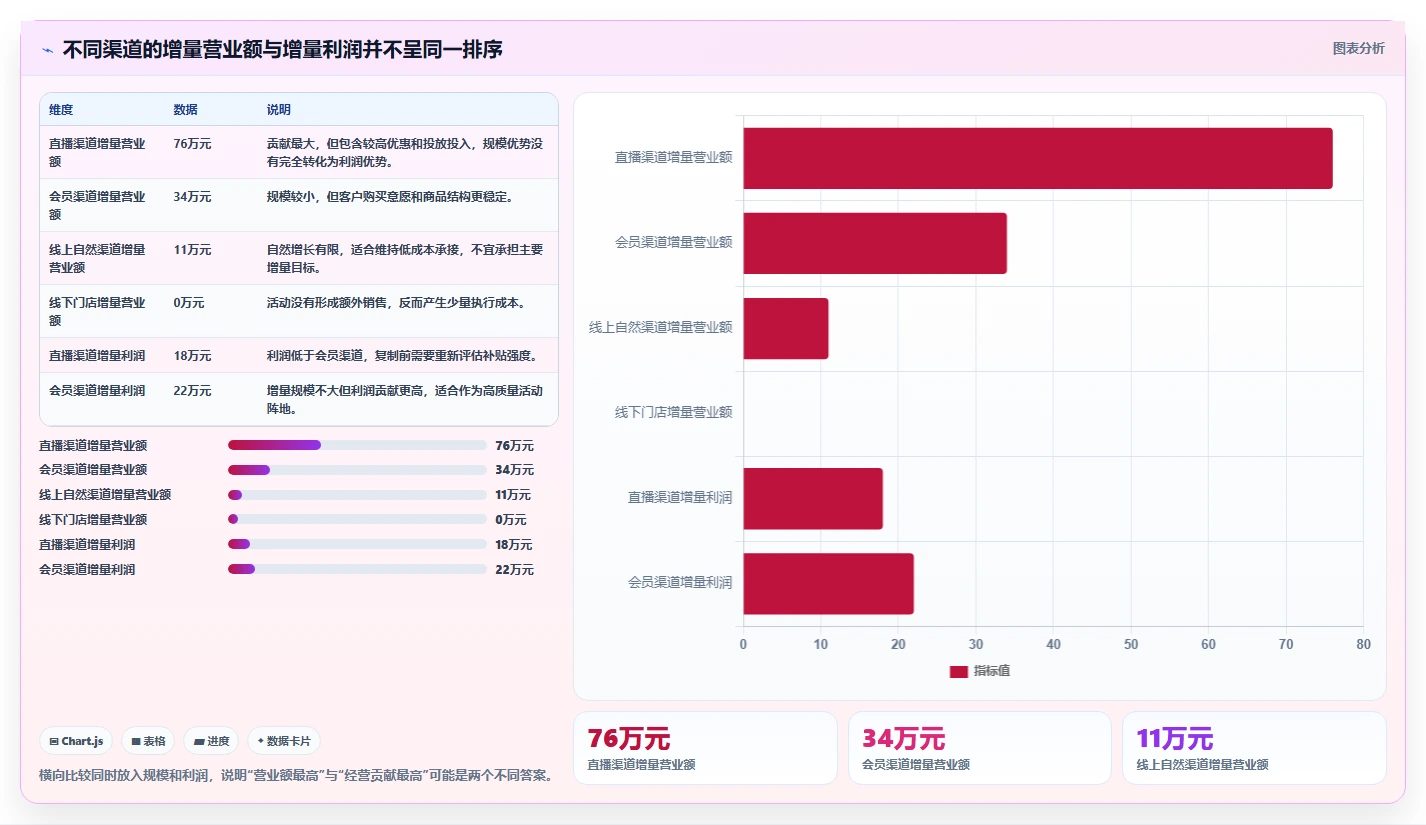Click the 会员渠道增量利润 progress bar

tap(357, 569)
